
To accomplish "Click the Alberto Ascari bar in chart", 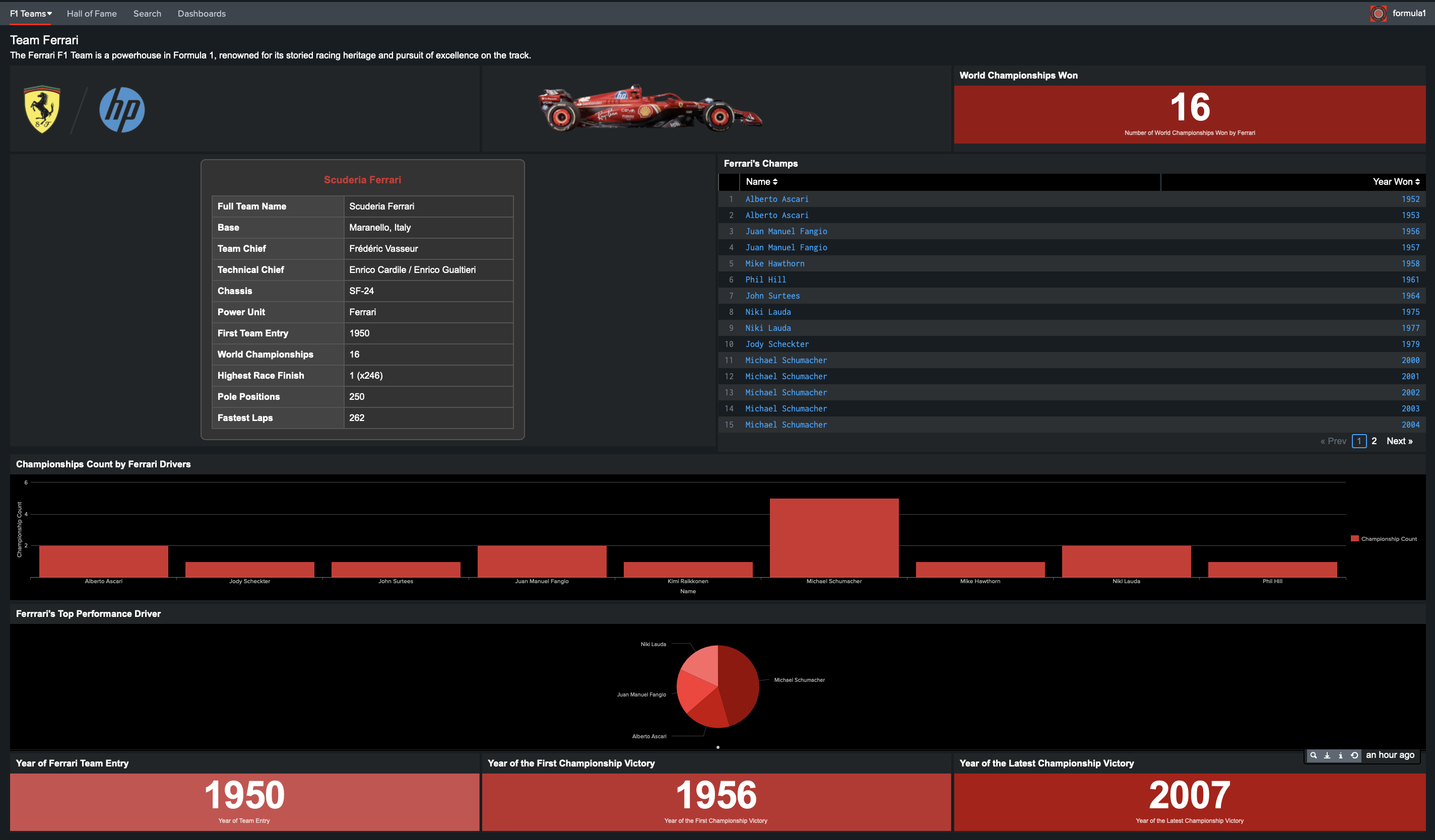I will (104, 562).
